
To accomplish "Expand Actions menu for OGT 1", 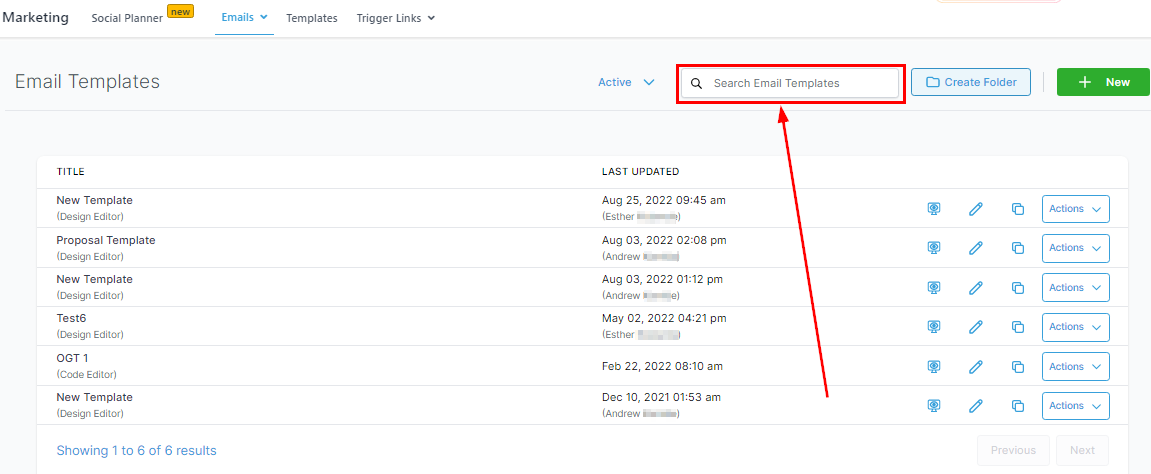I will (x=1075, y=367).
